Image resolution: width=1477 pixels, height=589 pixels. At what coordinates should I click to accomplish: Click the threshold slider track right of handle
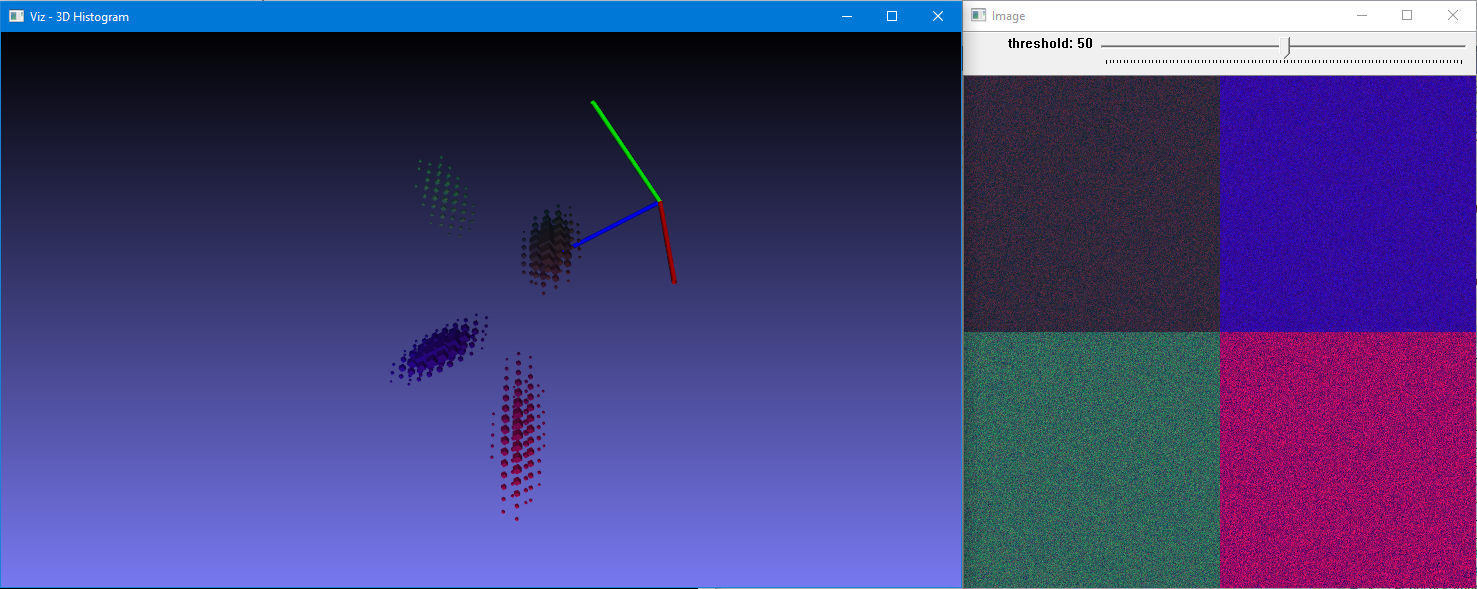pyautogui.click(x=1380, y=46)
